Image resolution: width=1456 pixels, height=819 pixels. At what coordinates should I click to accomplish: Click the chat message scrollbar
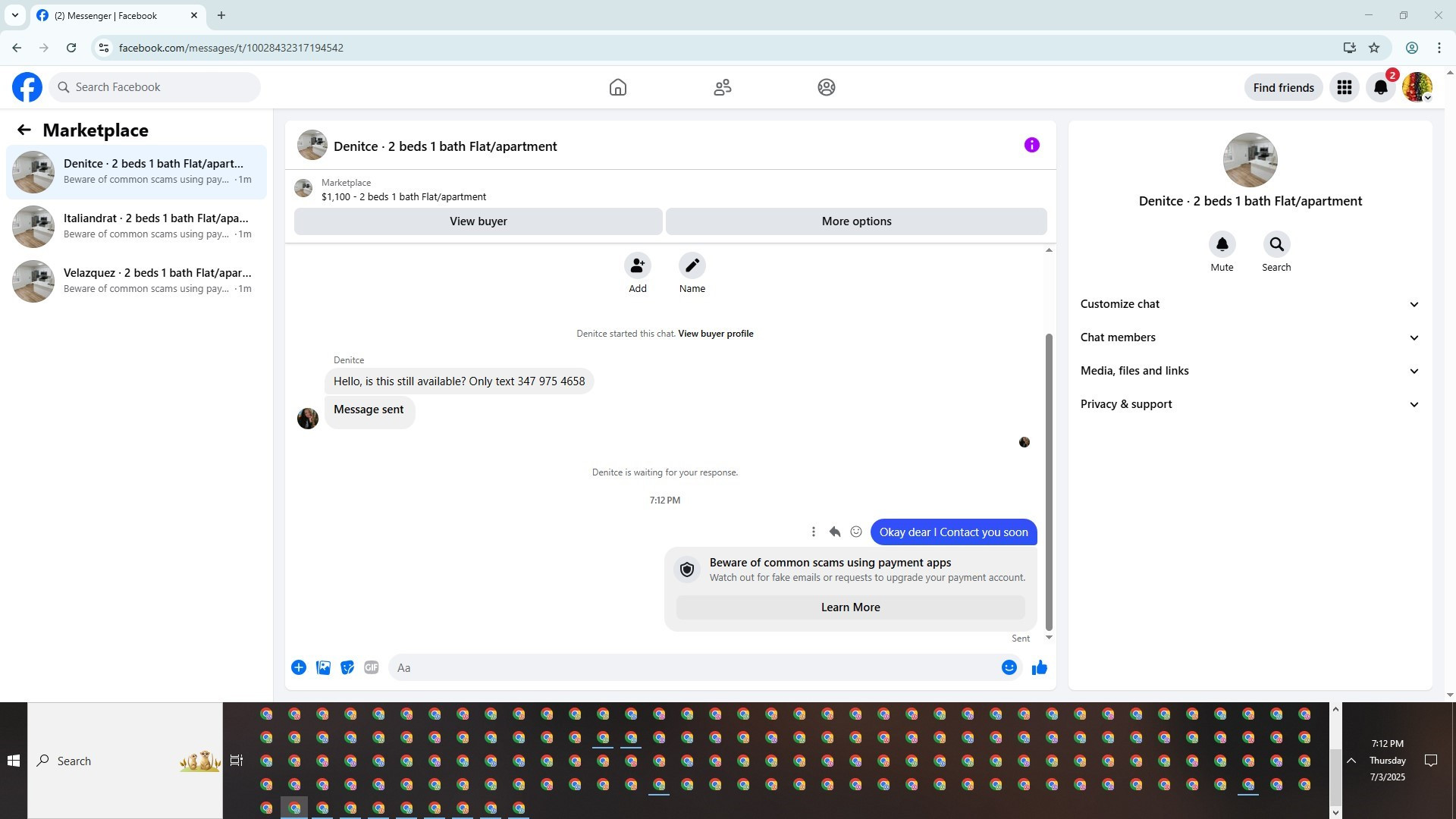pyautogui.click(x=1049, y=482)
